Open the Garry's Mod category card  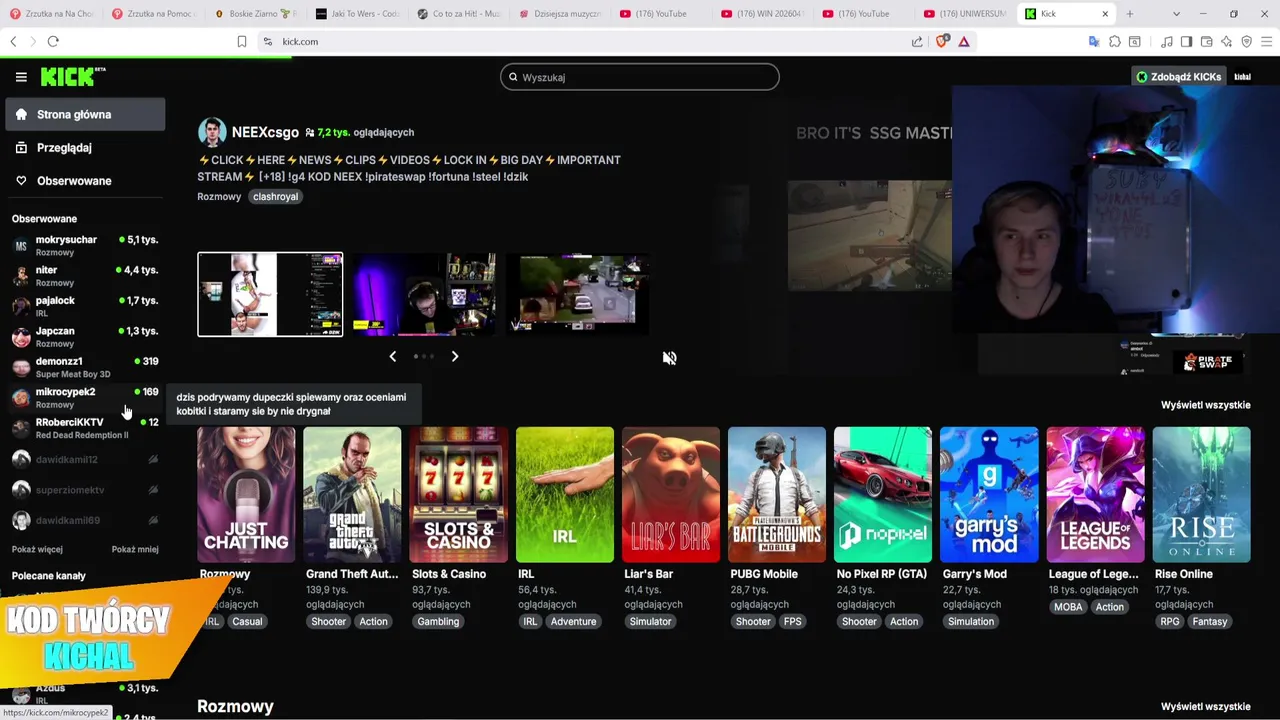[x=989, y=494]
